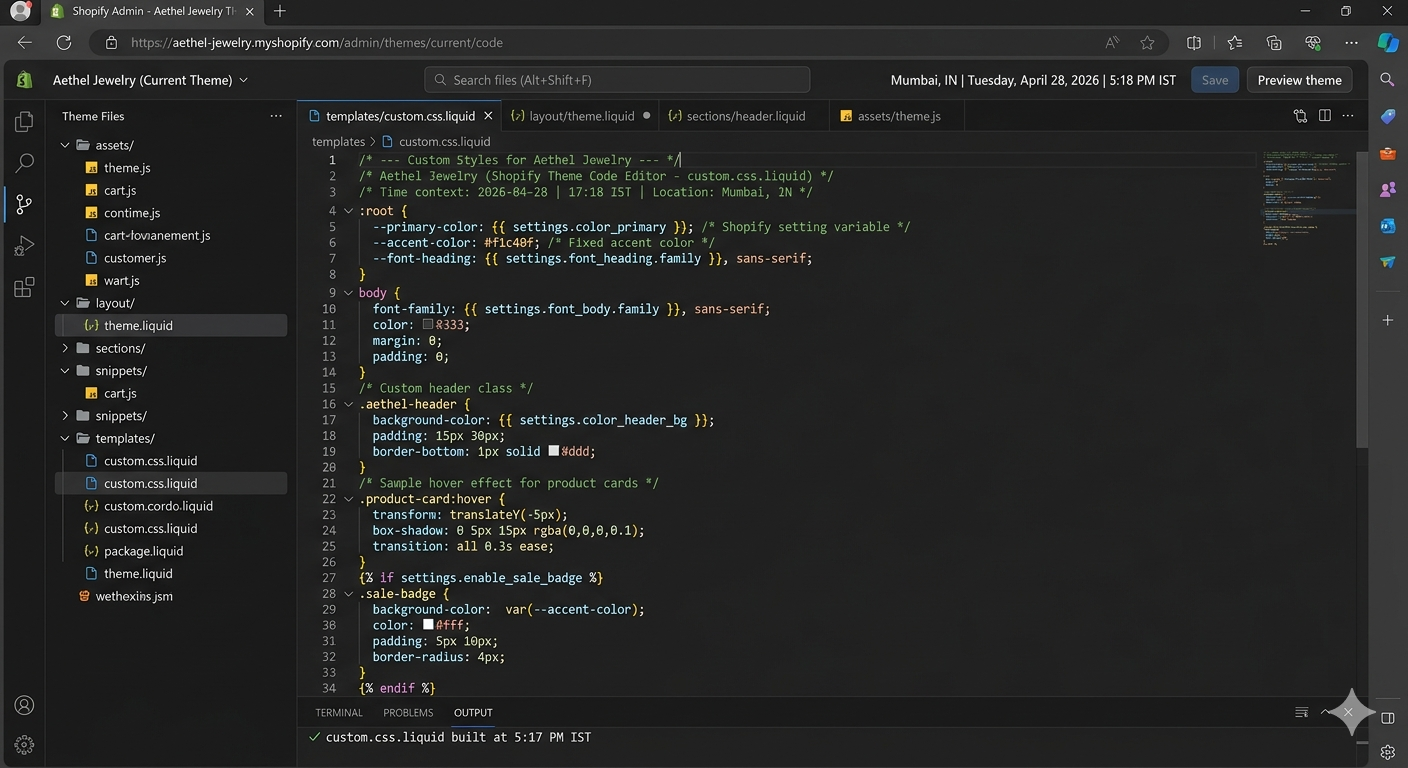
Task: Open the Accounts icon in activity bar
Action: [25, 705]
